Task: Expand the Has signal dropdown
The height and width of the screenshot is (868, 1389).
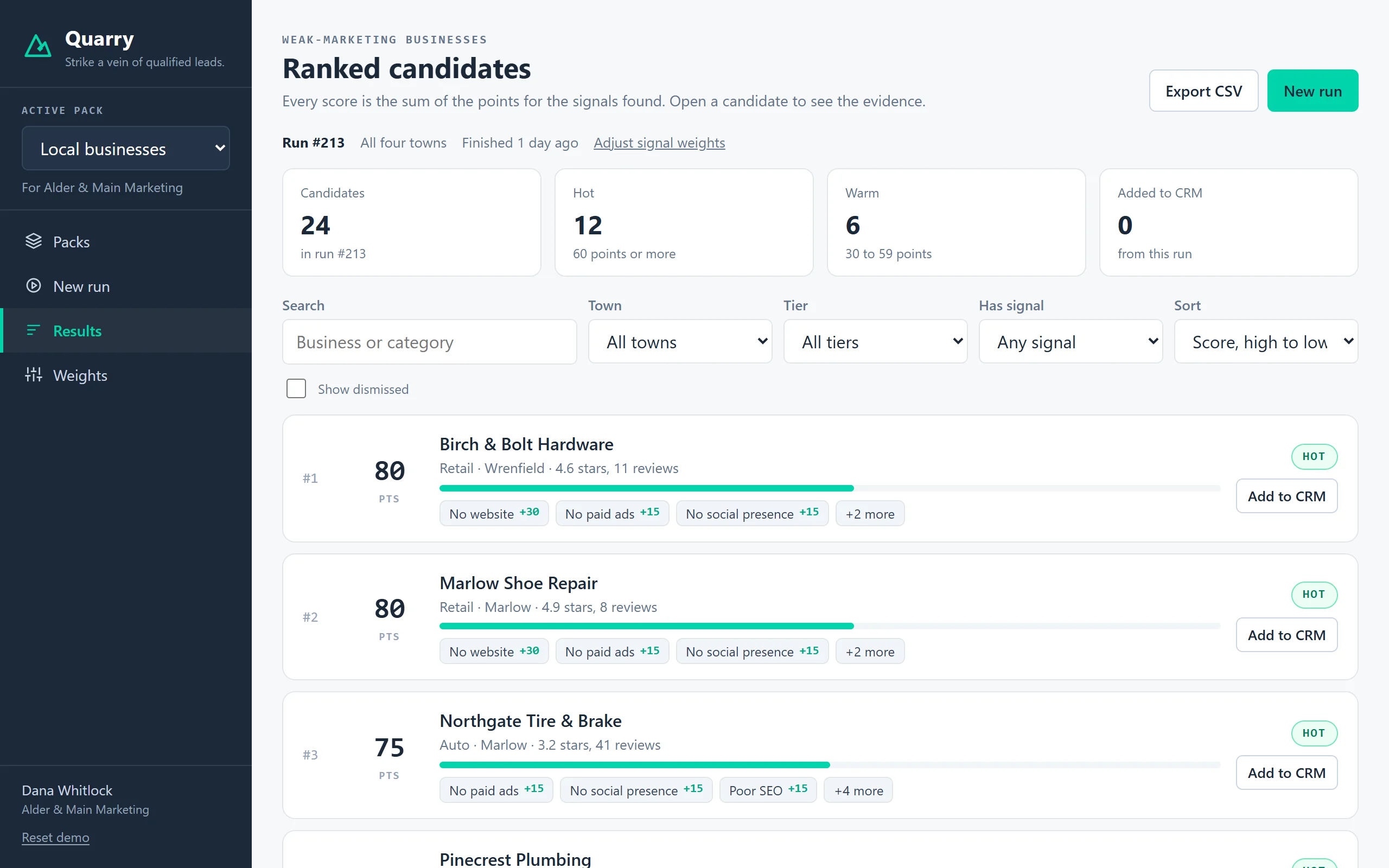Action: [x=1071, y=342]
